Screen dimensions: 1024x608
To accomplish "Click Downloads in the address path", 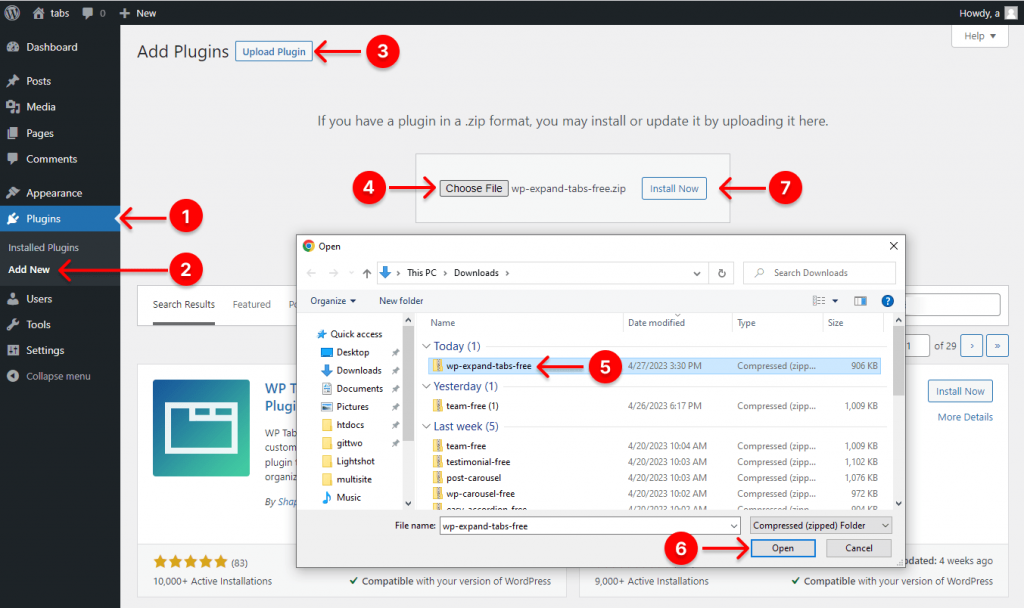I will [x=476, y=273].
